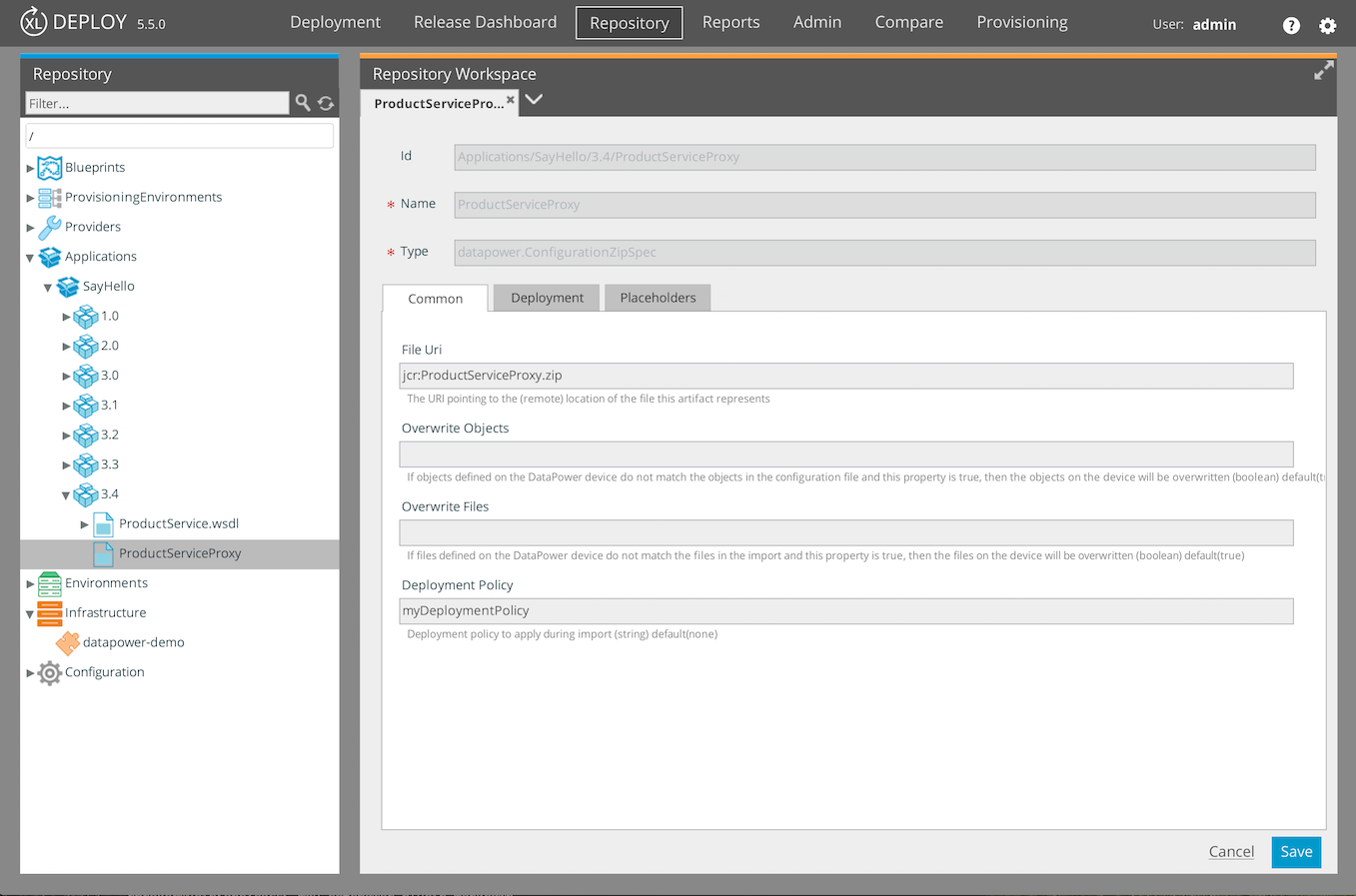Click the repository search magnifier icon
Viewport: 1356px width, 896px height.
point(303,102)
